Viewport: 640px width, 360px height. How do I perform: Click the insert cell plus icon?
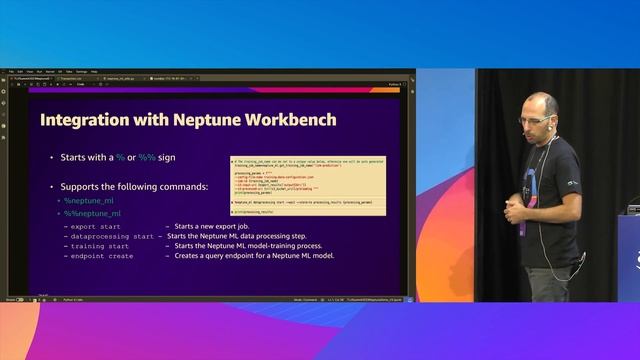point(25,84)
